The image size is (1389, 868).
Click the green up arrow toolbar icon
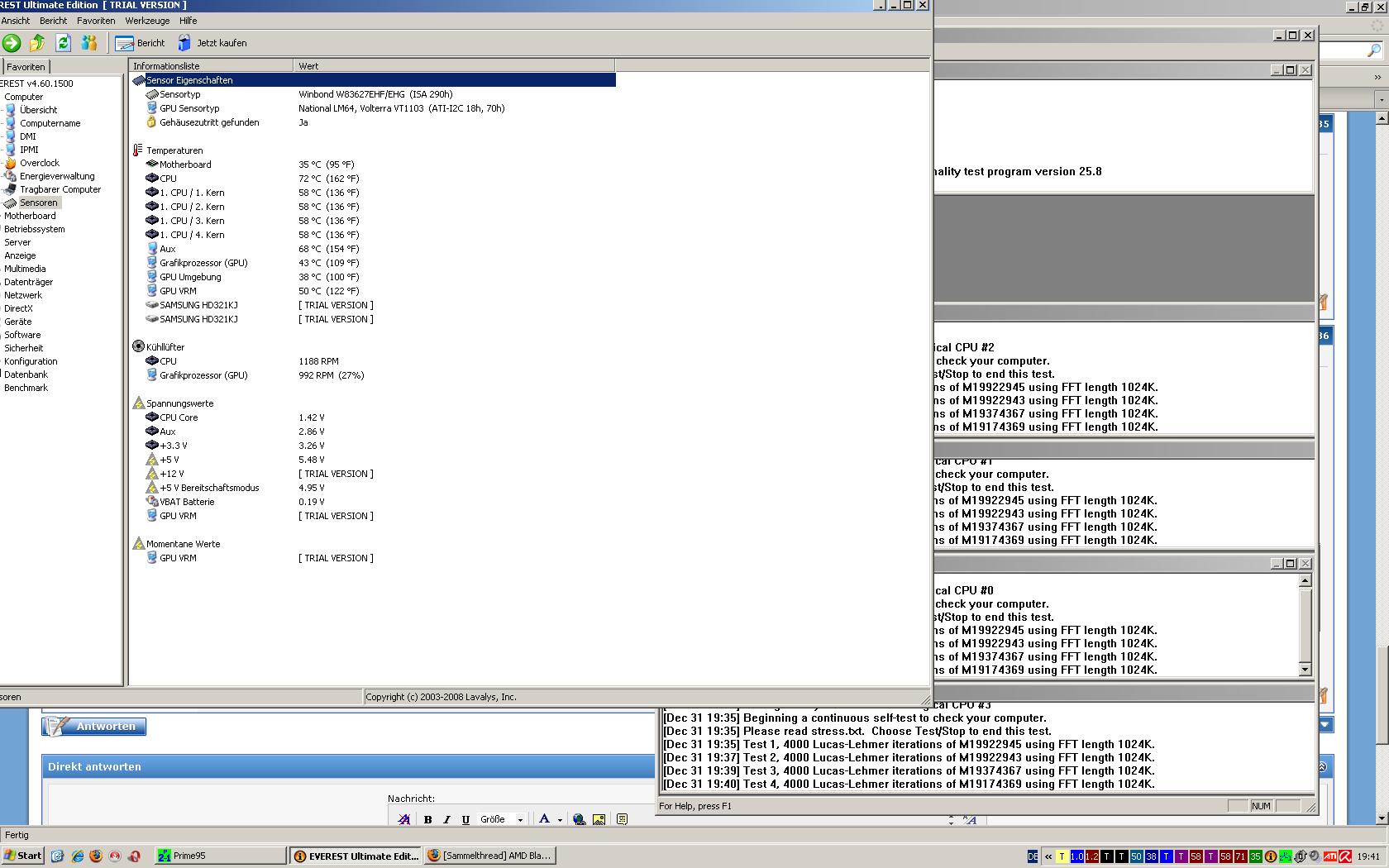[37, 43]
